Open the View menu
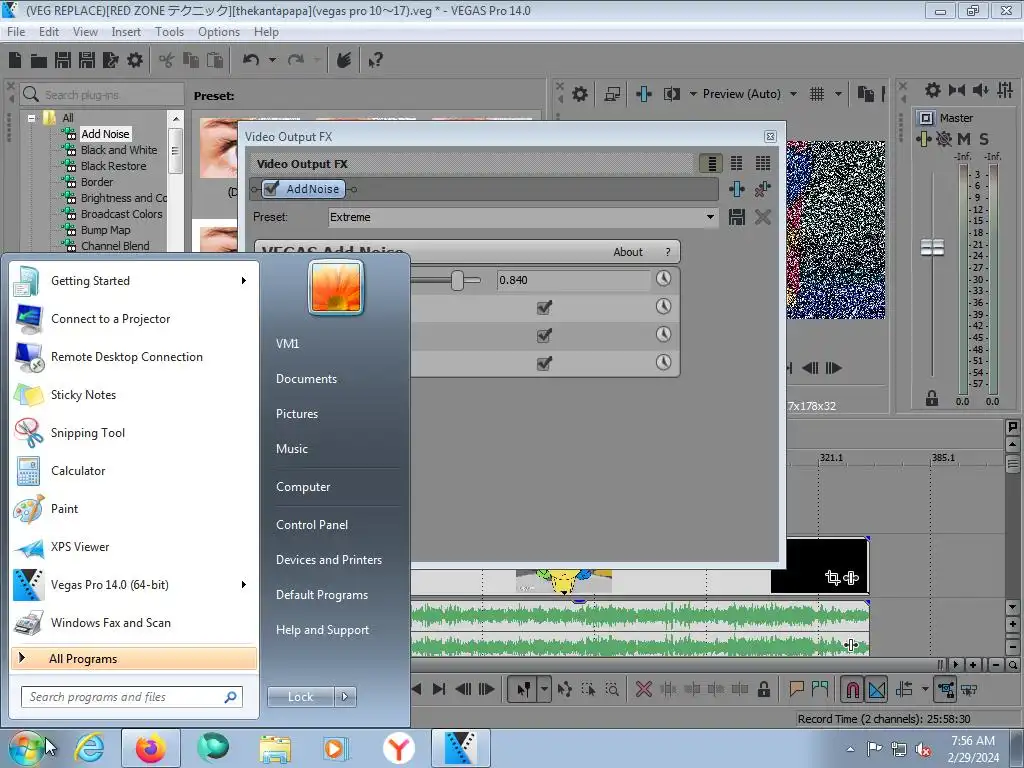Image resolution: width=1024 pixels, height=768 pixels. coord(85,31)
